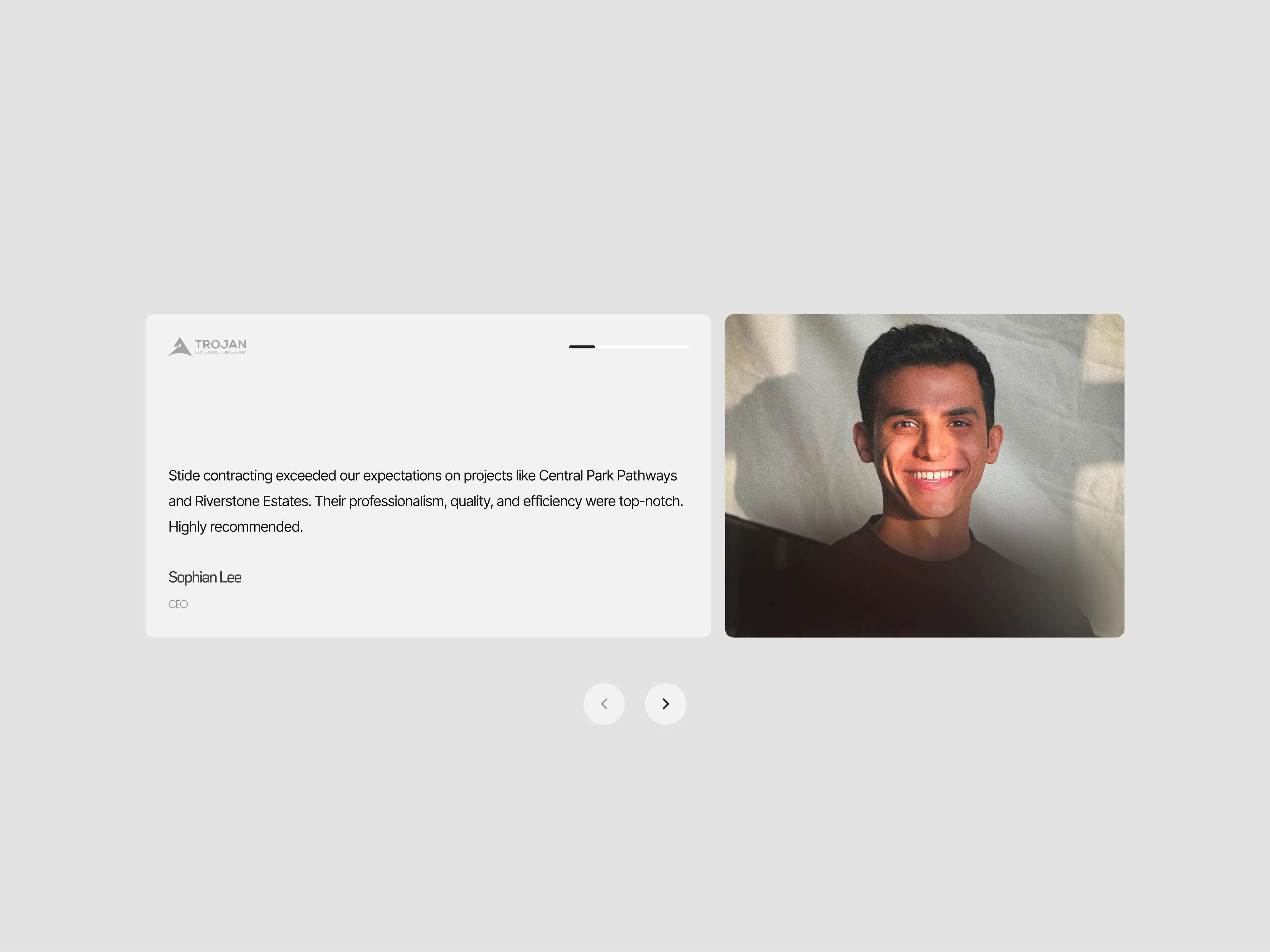Viewport: 1270px width, 952px height.
Task: Click the Construction Group logo subtitle
Action: (220, 352)
